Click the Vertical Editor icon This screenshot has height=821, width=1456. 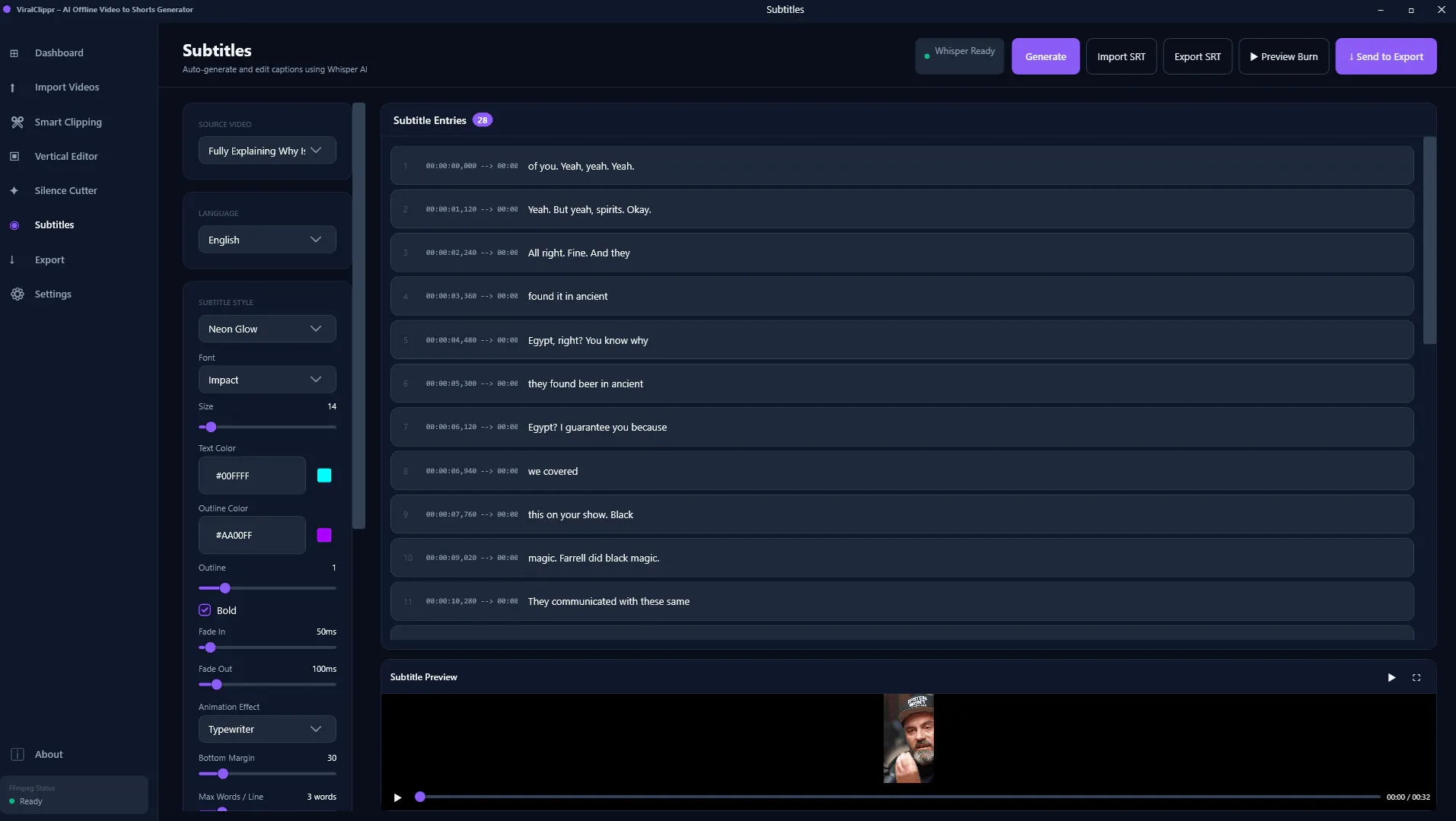(14, 156)
